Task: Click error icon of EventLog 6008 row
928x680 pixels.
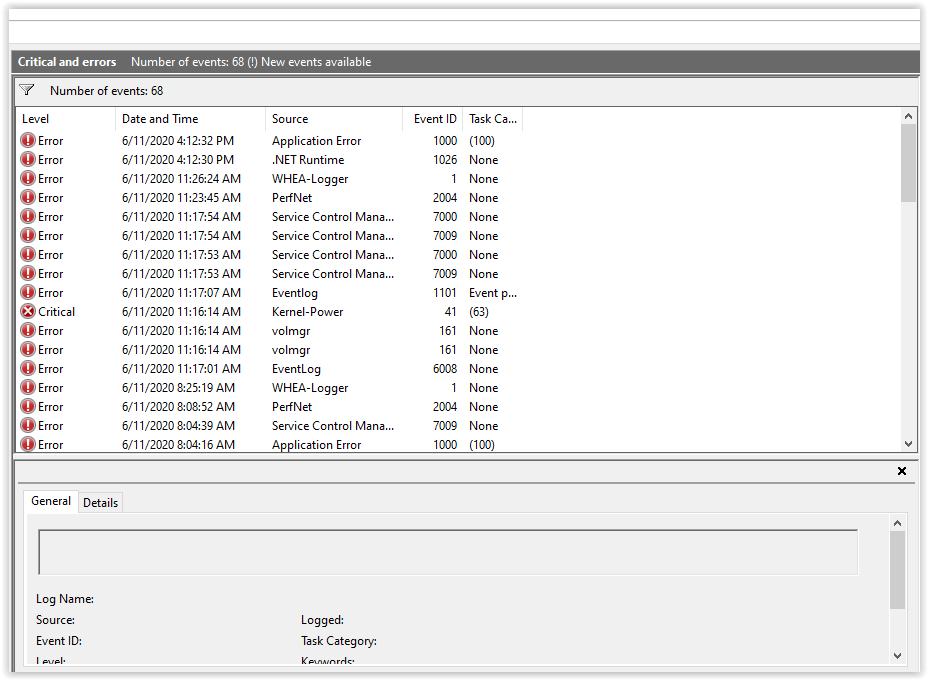Action: pos(28,368)
